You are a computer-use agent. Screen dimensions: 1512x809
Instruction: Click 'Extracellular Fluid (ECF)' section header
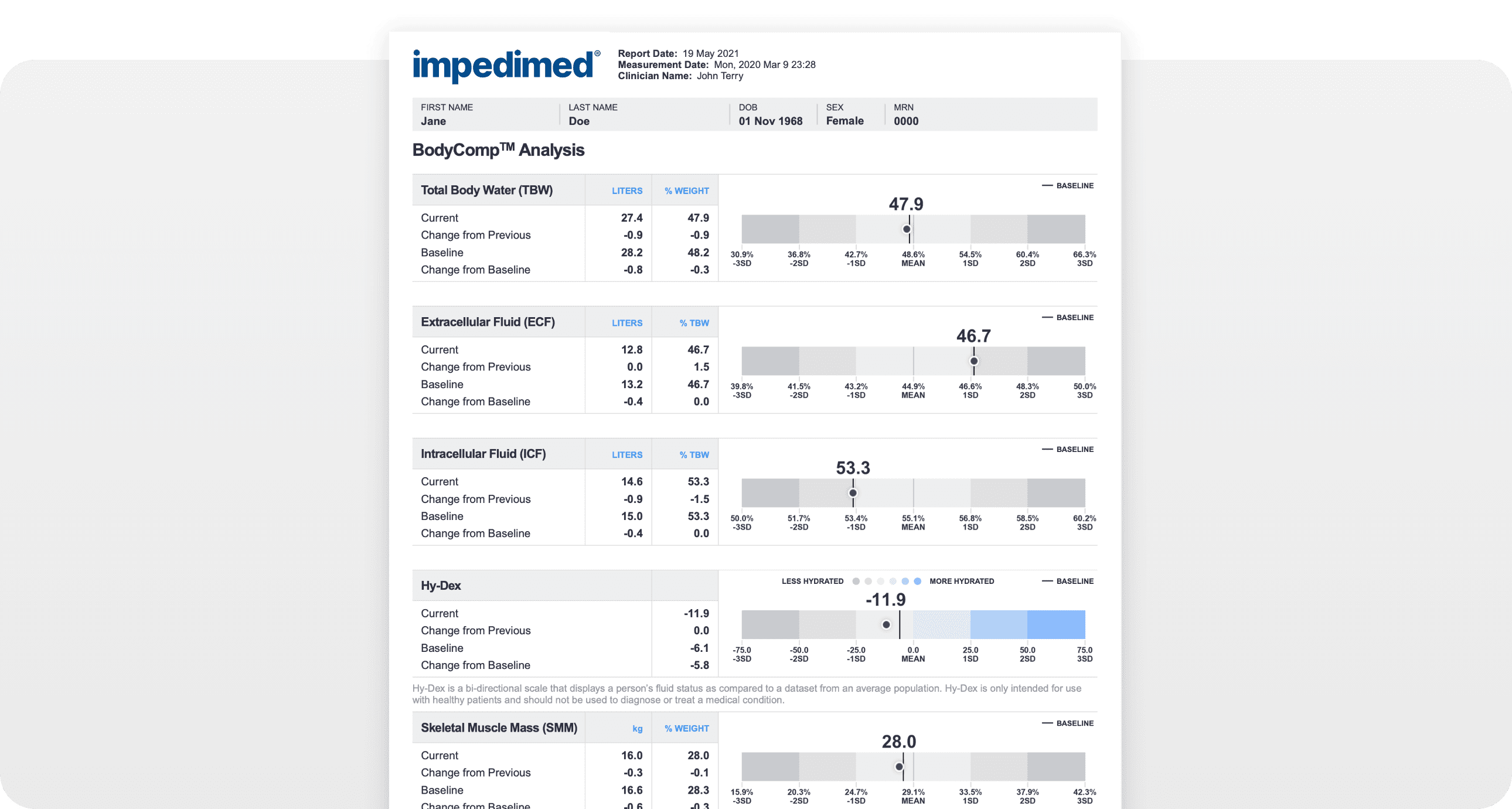pyautogui.click(x=487, y=322)
